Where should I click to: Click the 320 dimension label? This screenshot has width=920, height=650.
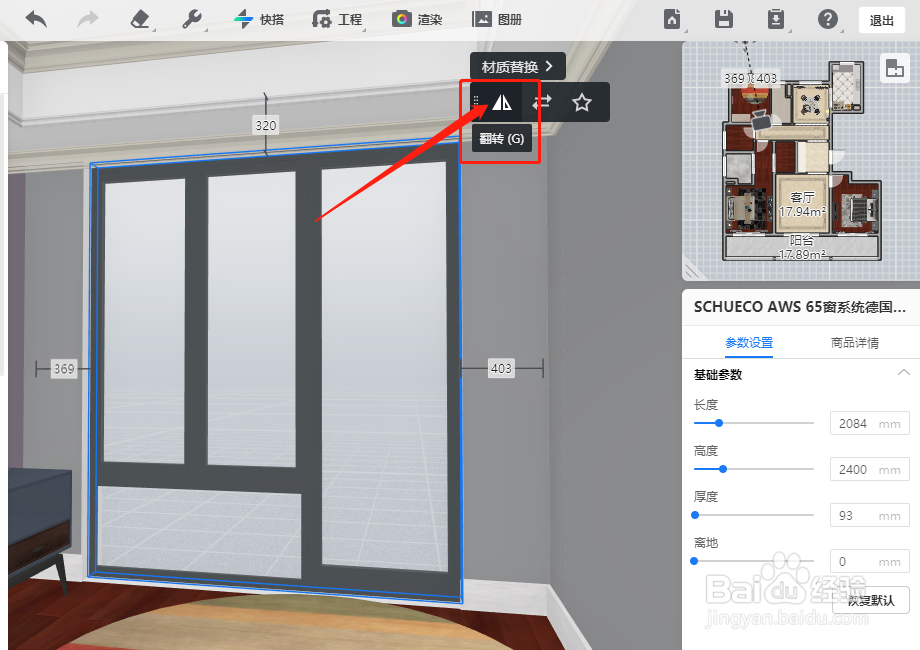pyautogui.click(x=266, y=125)
